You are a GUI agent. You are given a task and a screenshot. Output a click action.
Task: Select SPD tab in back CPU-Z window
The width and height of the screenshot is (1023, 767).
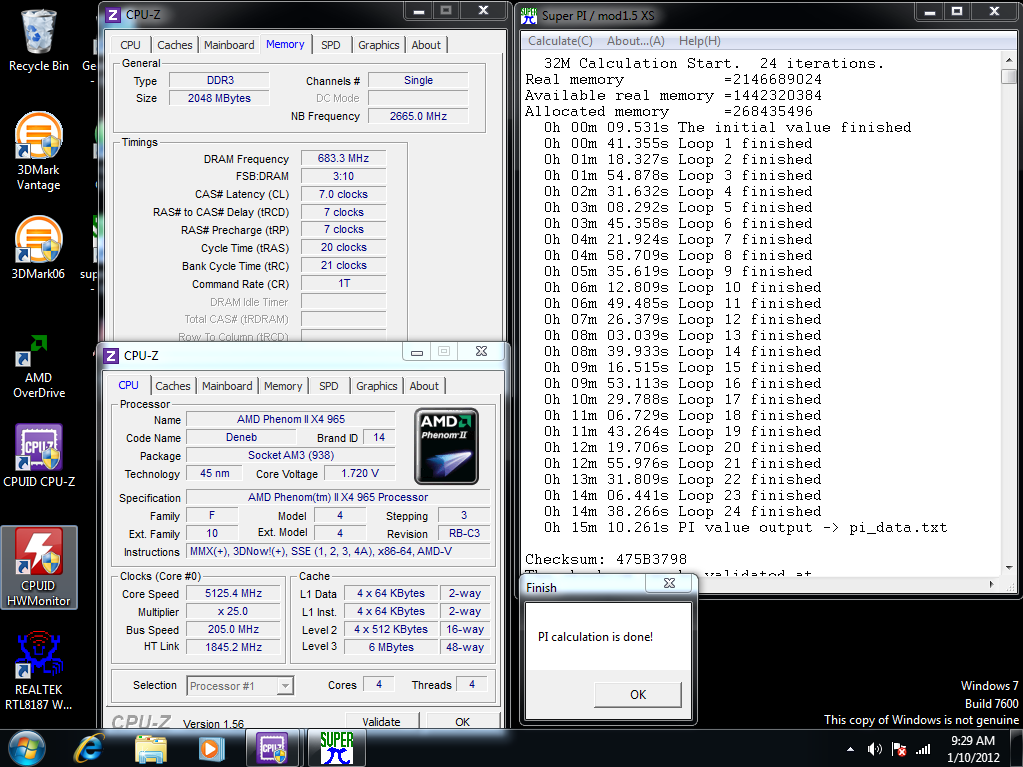pyautogui.click(x=331, y=45)
